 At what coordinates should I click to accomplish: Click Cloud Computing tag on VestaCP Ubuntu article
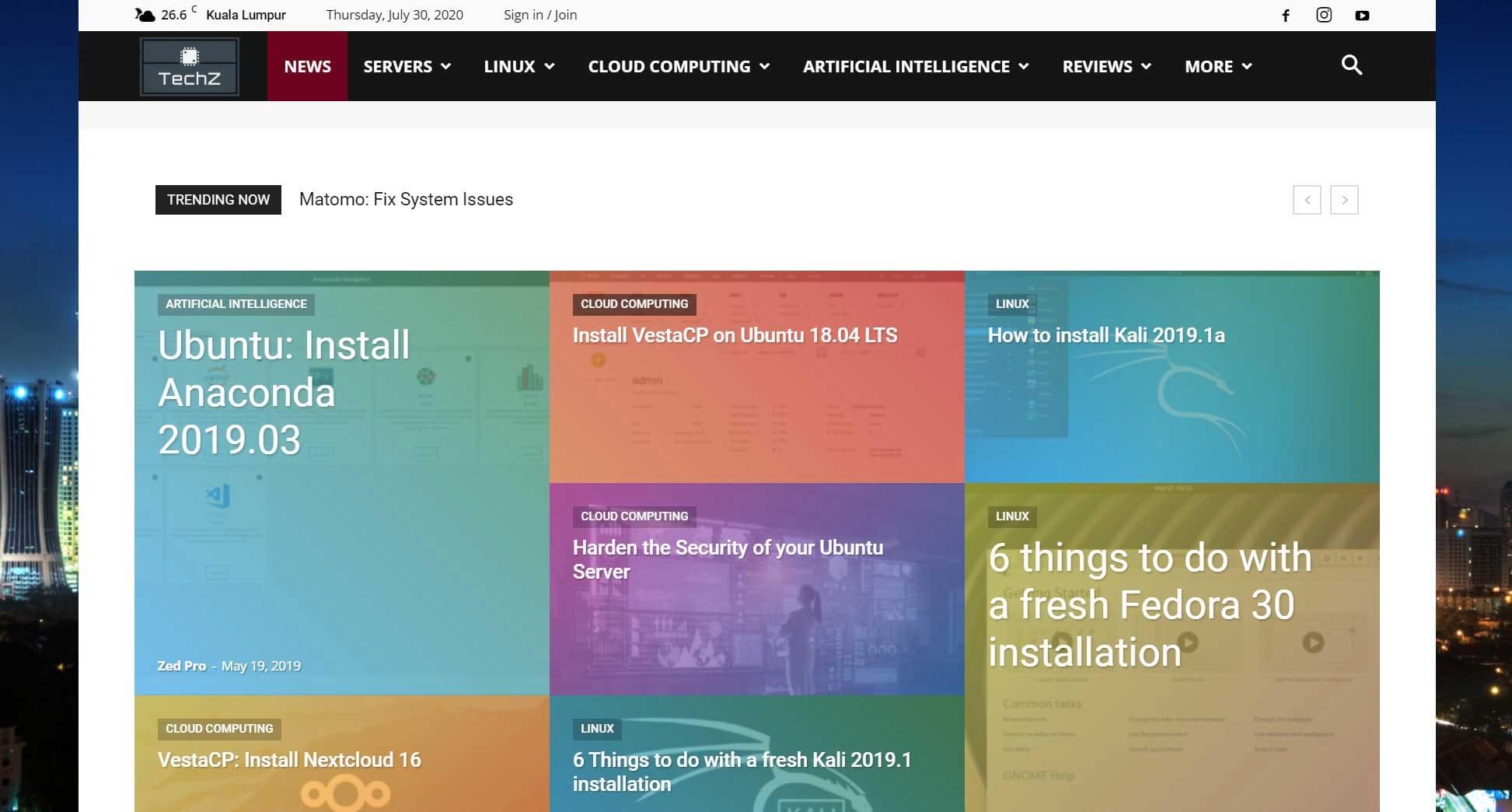click(x=634, y=304)
